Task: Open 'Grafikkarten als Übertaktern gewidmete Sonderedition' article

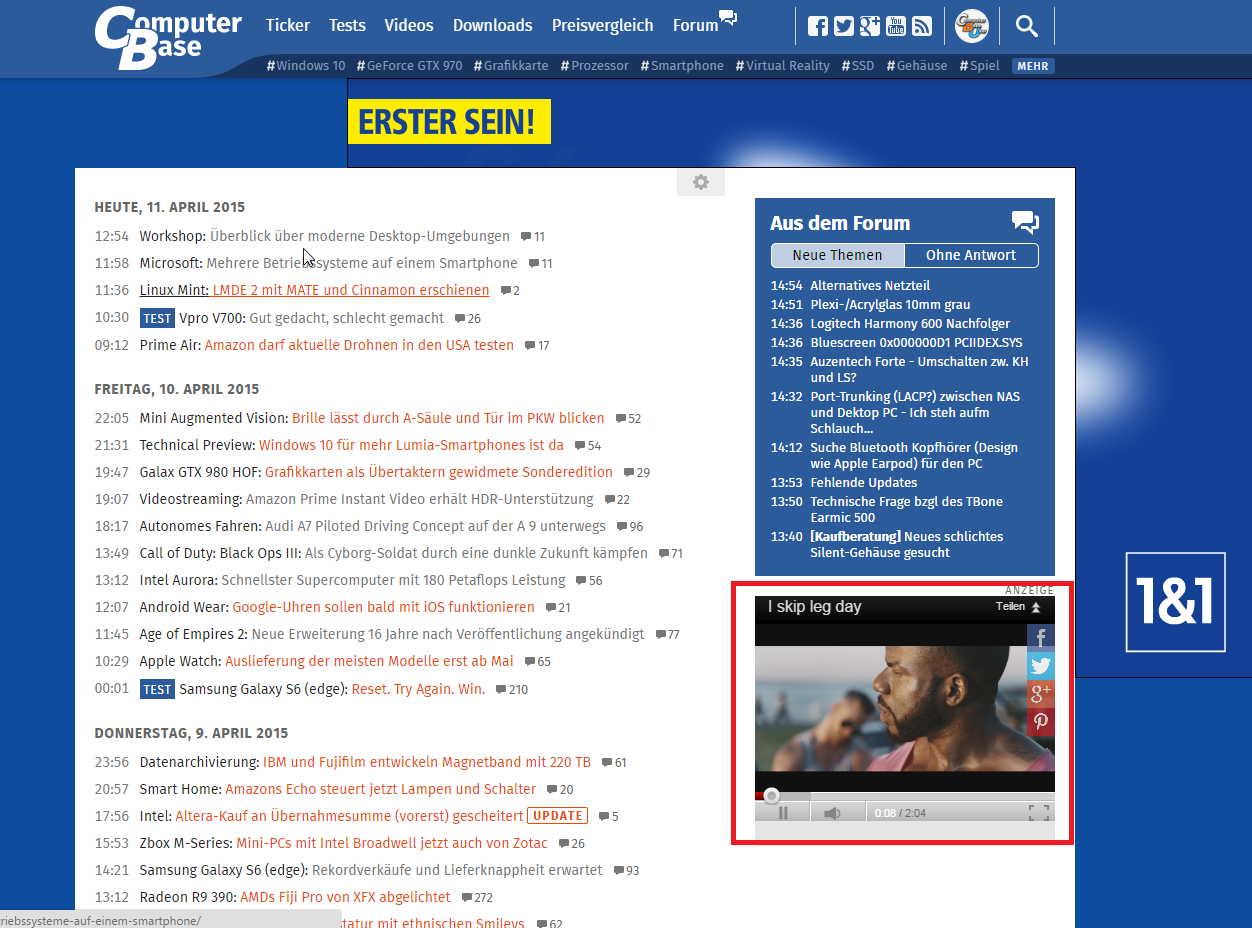Action: pos(438,473)
